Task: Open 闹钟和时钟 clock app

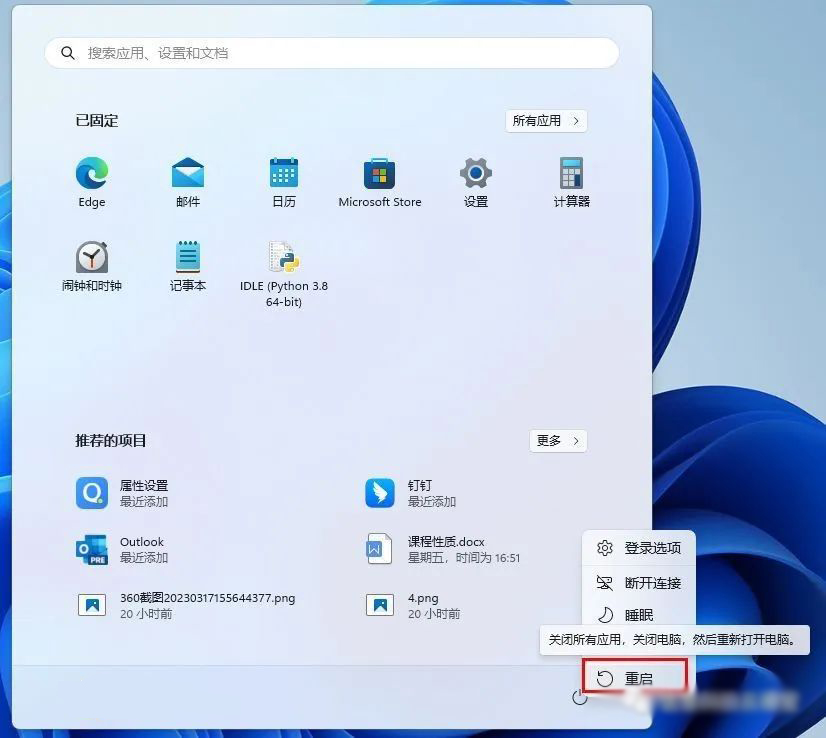Action: (92, 266)
